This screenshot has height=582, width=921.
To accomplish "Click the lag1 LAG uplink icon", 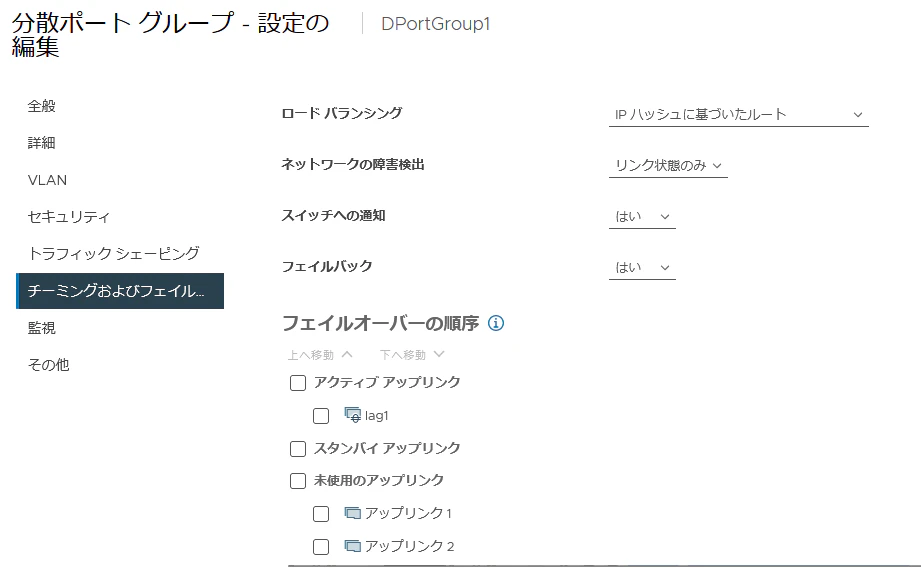I will point(352,415).
